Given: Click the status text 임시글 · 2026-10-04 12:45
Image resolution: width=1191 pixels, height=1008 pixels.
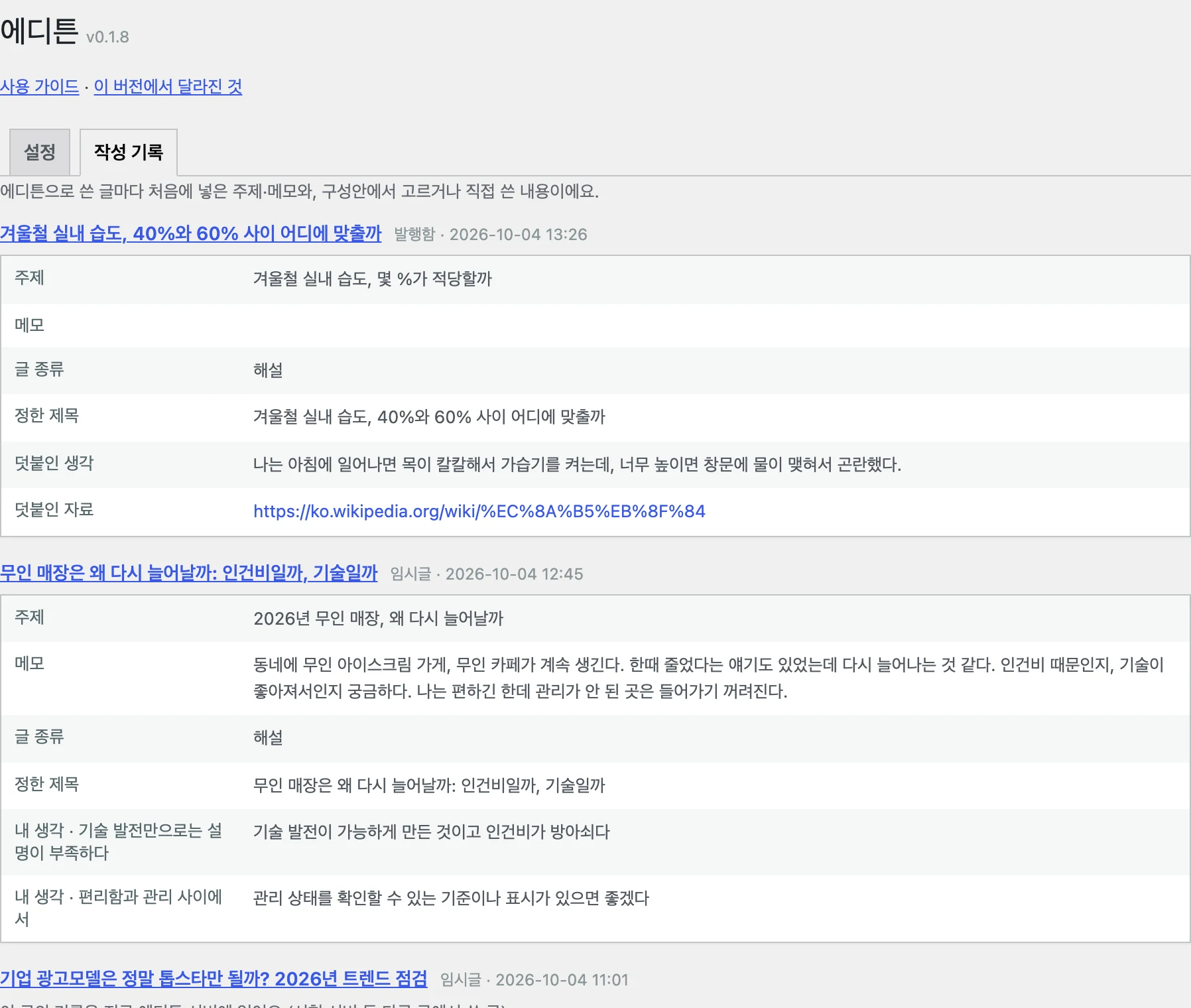Looking at the screenshot, I should click(487, 574).
